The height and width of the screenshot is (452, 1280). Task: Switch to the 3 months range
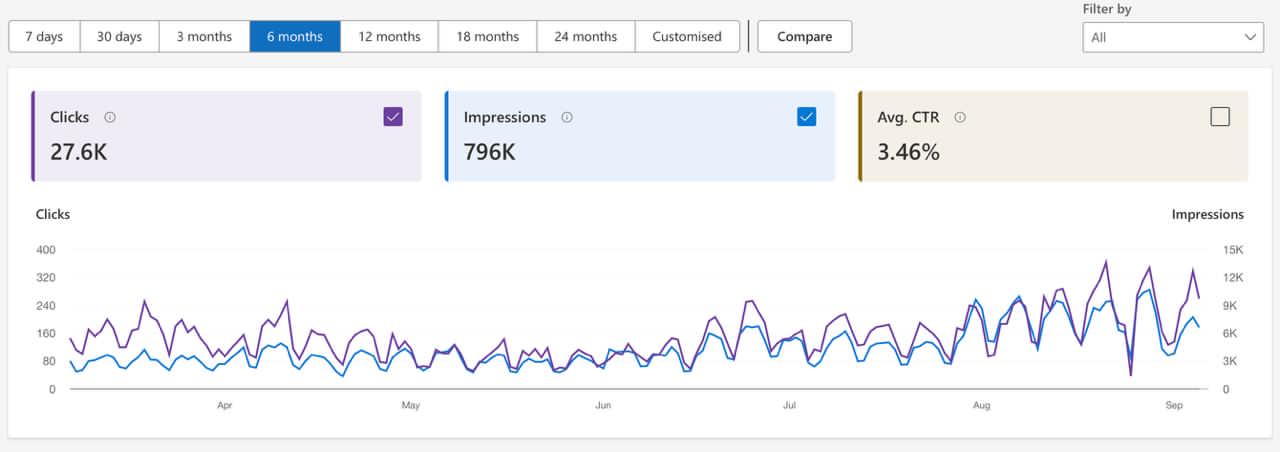[204, 37]
